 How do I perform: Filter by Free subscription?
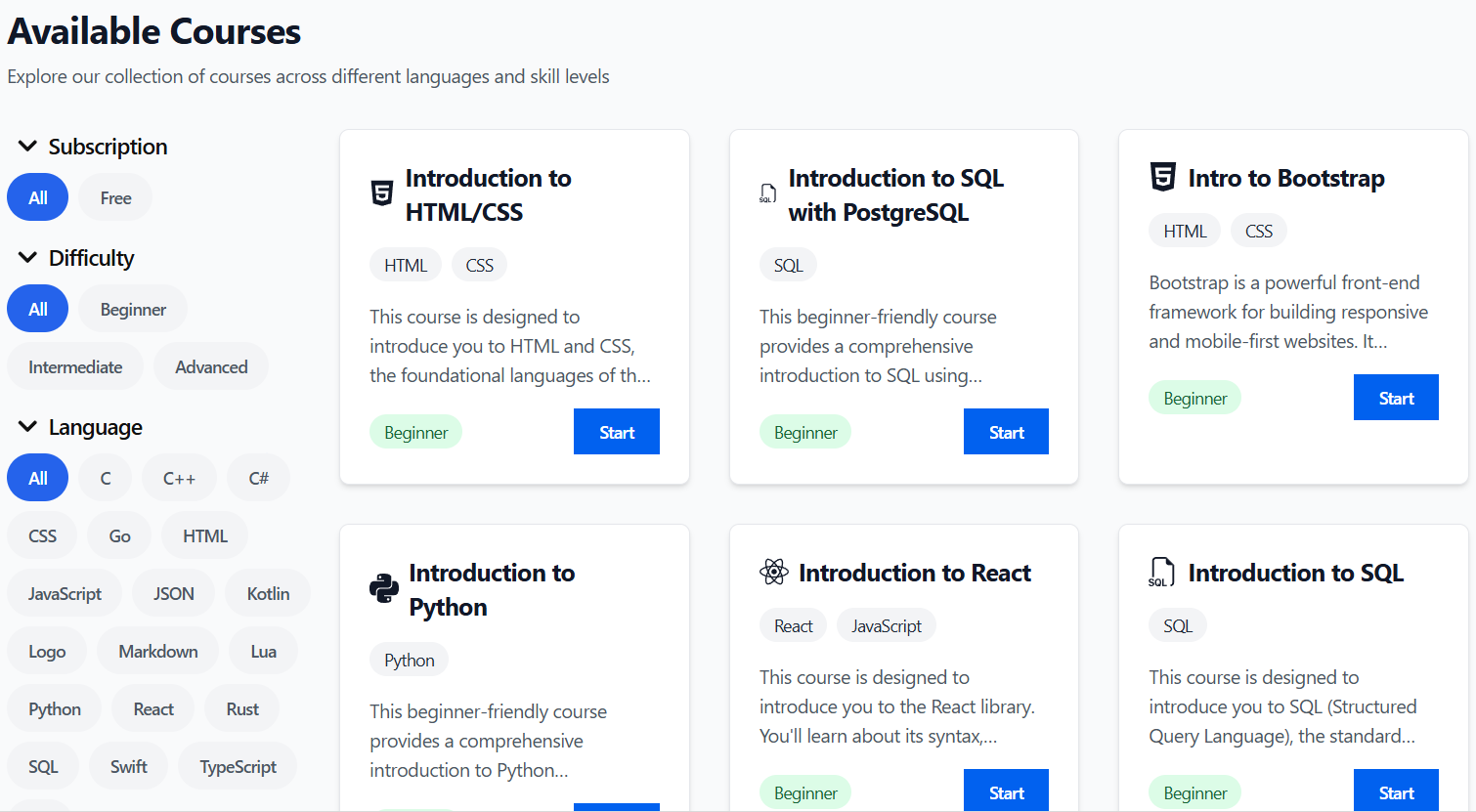tap(115, 197)
